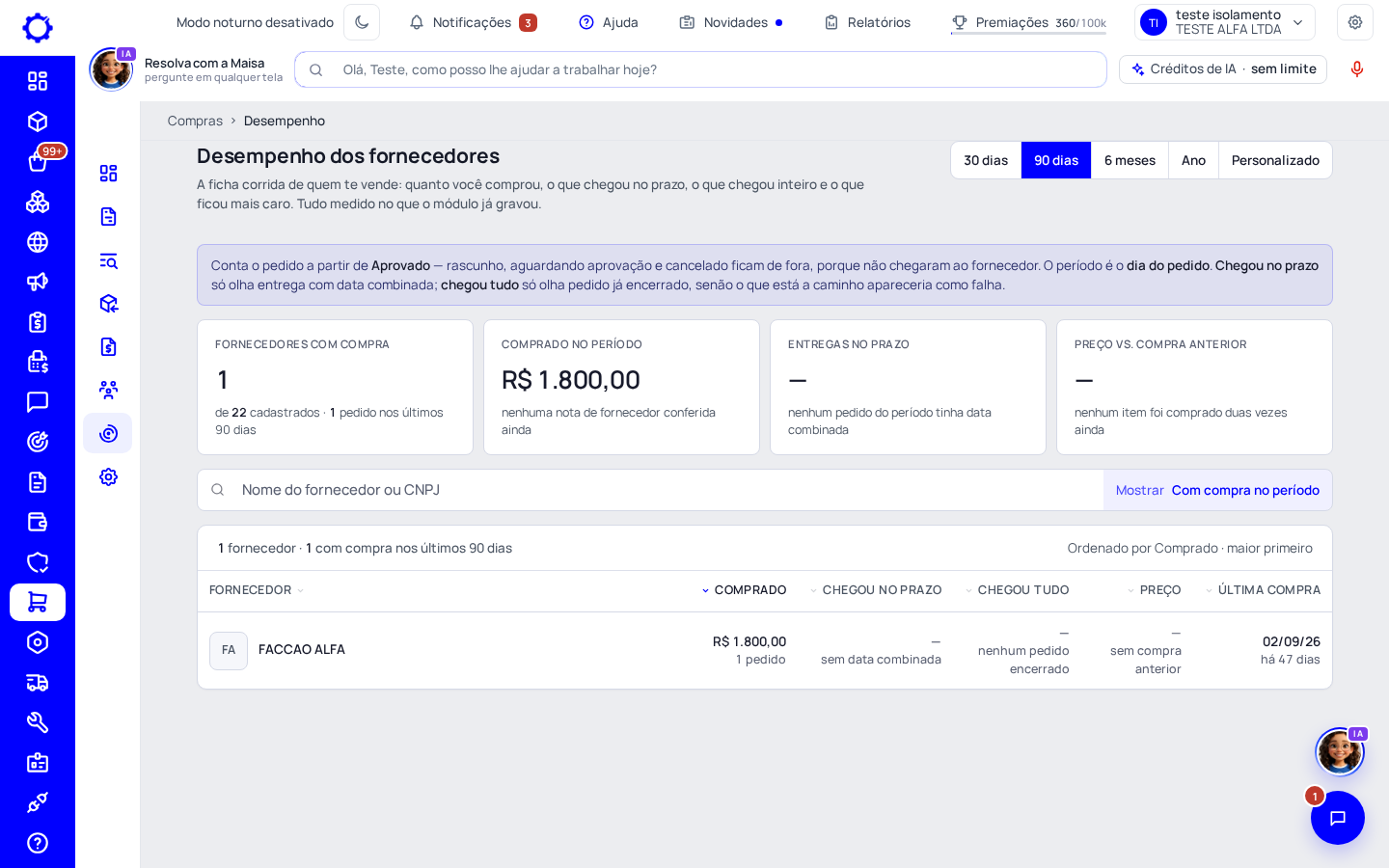Click the ID badge icon in the sidebar
The width and height of the screenshot is (1389, 868).
coord(38,763)
